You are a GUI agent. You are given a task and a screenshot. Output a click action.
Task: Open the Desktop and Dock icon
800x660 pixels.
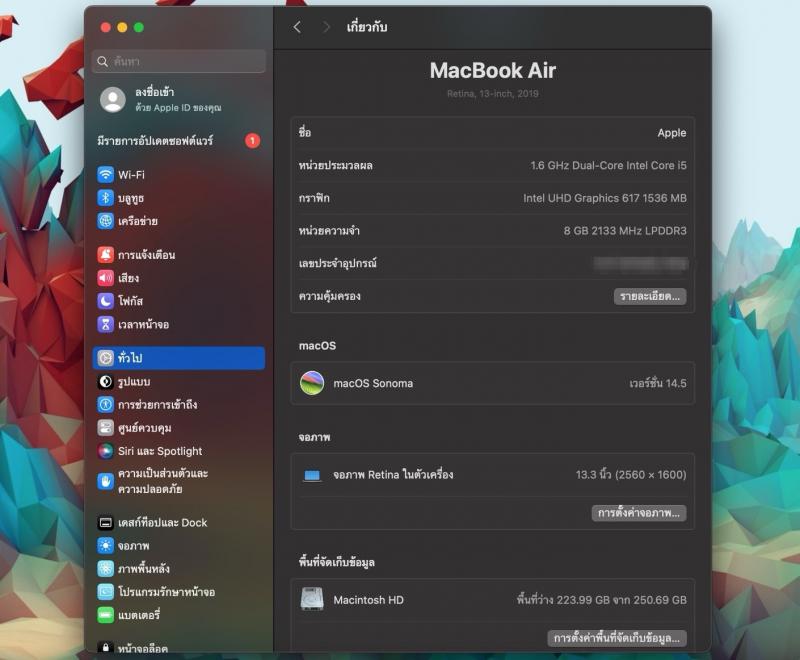[106, 523]
